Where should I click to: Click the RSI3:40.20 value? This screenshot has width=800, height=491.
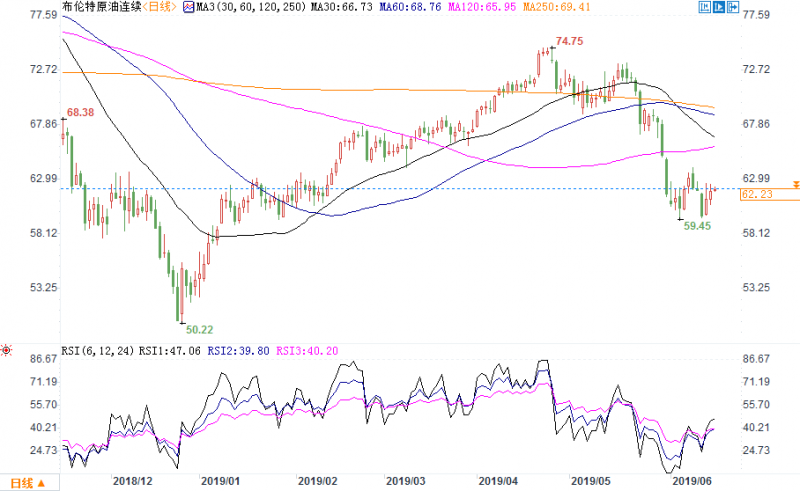pos(307,351)
